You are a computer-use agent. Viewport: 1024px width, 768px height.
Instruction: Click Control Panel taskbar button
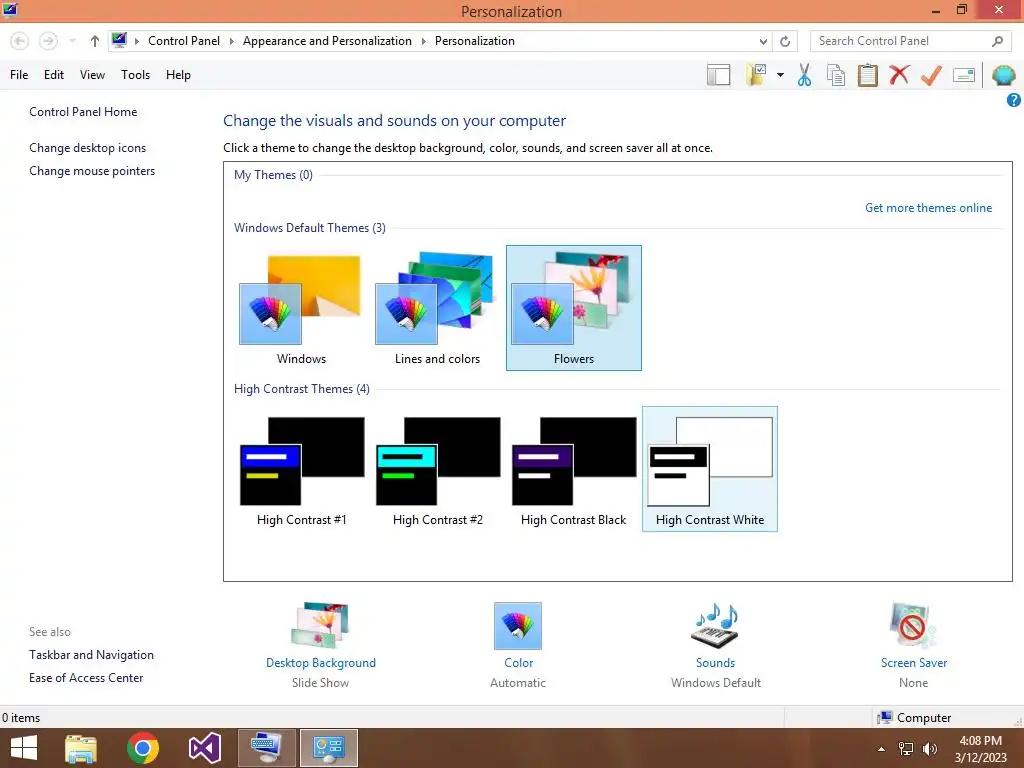[328, 748]
